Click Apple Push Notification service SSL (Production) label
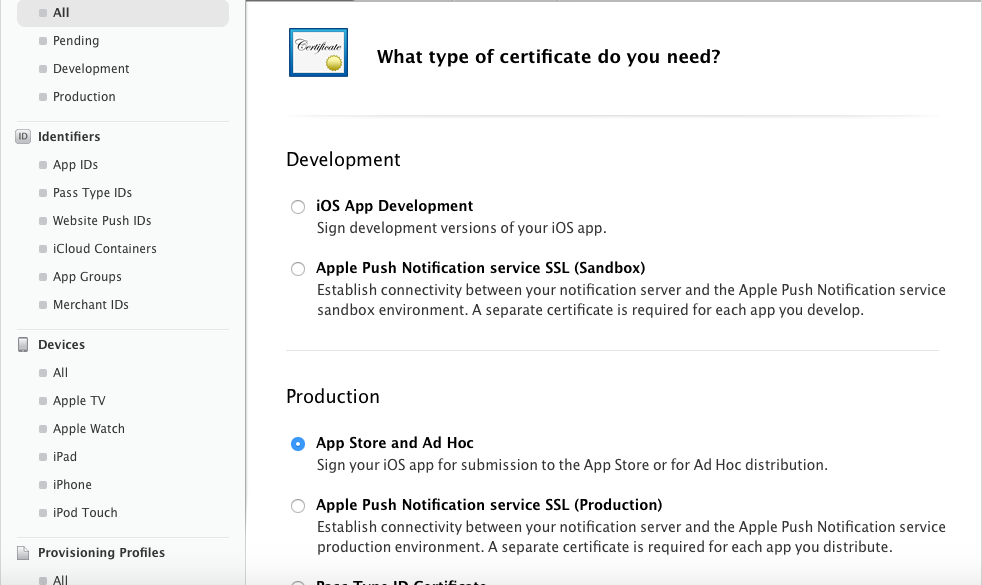This screenshot has width=982, height=585. tap(489, 505)
